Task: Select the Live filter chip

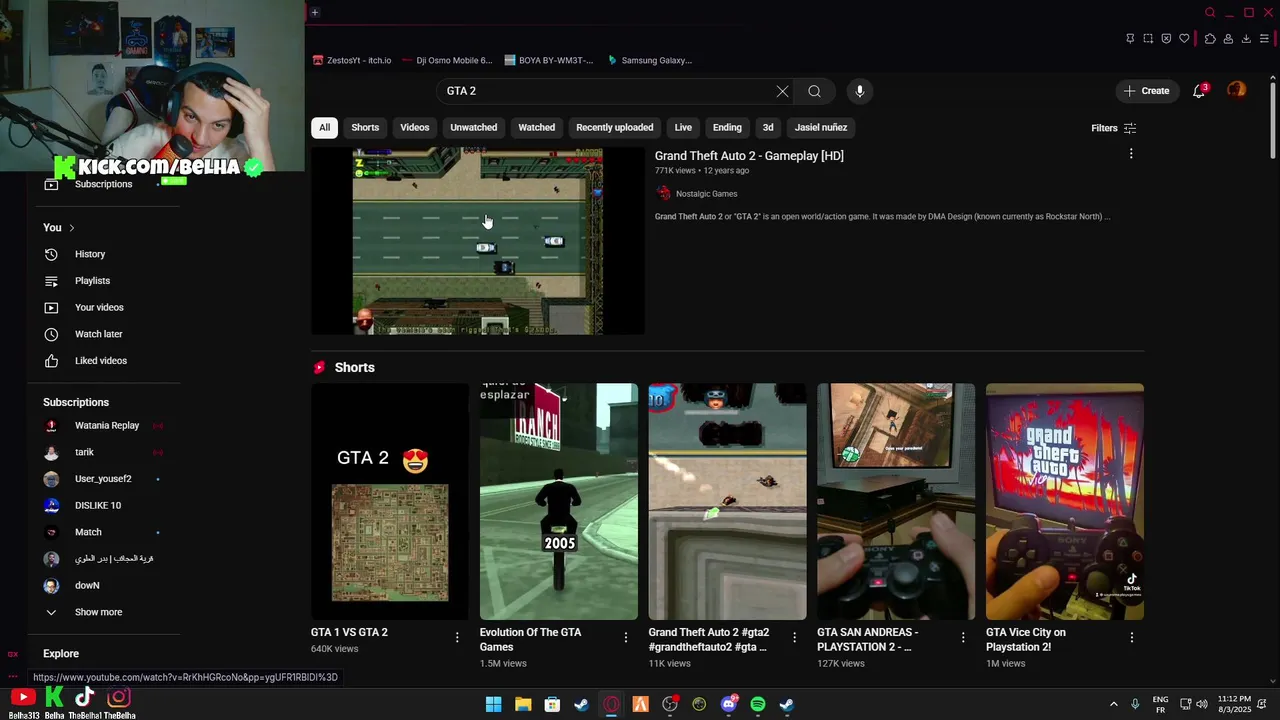Action: 683,127
